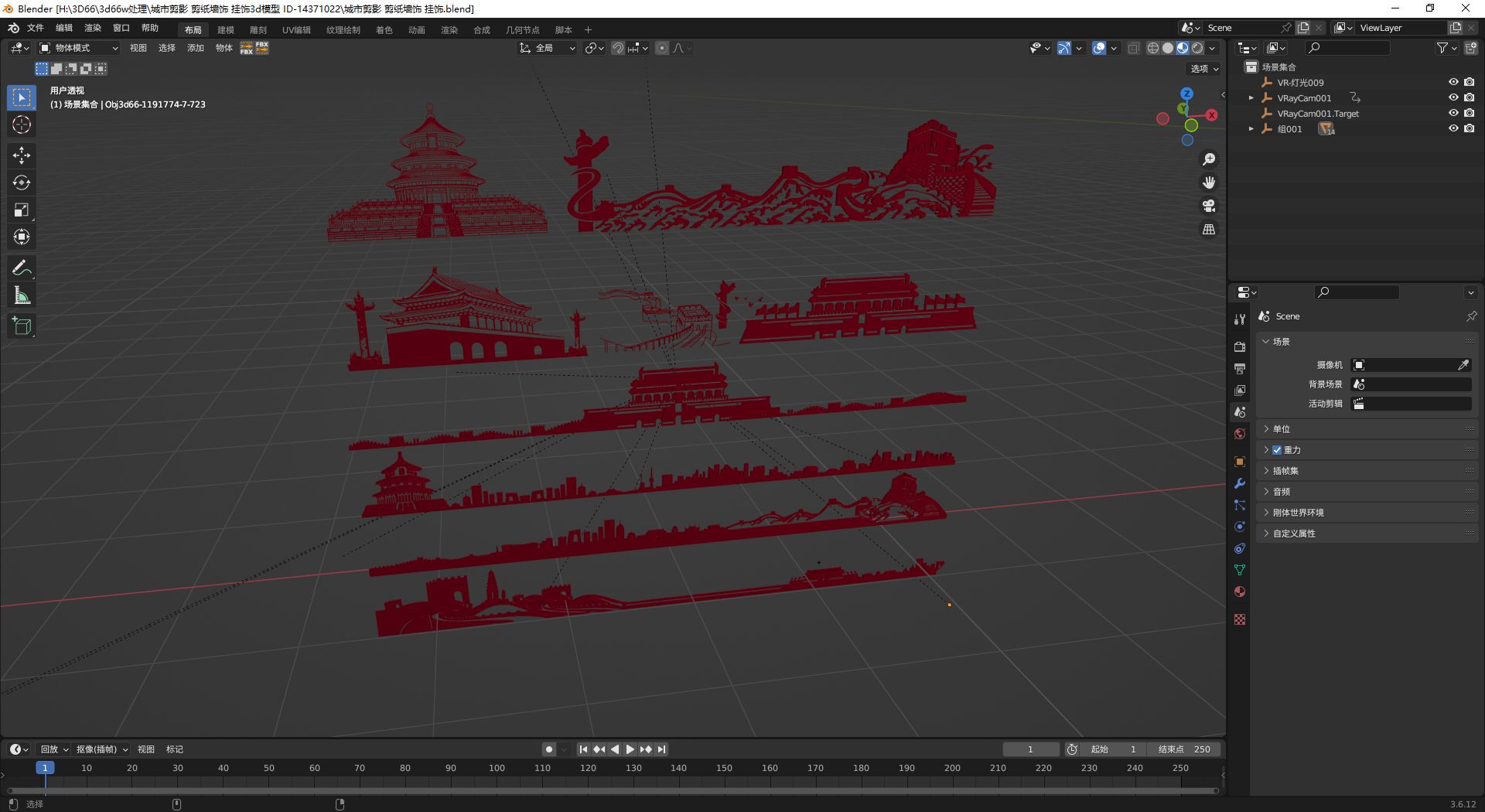This screenshot has height=812, width=1485.
Task: Hide VR-灯光009 in viewport
Action: (x=1453, y=82)
